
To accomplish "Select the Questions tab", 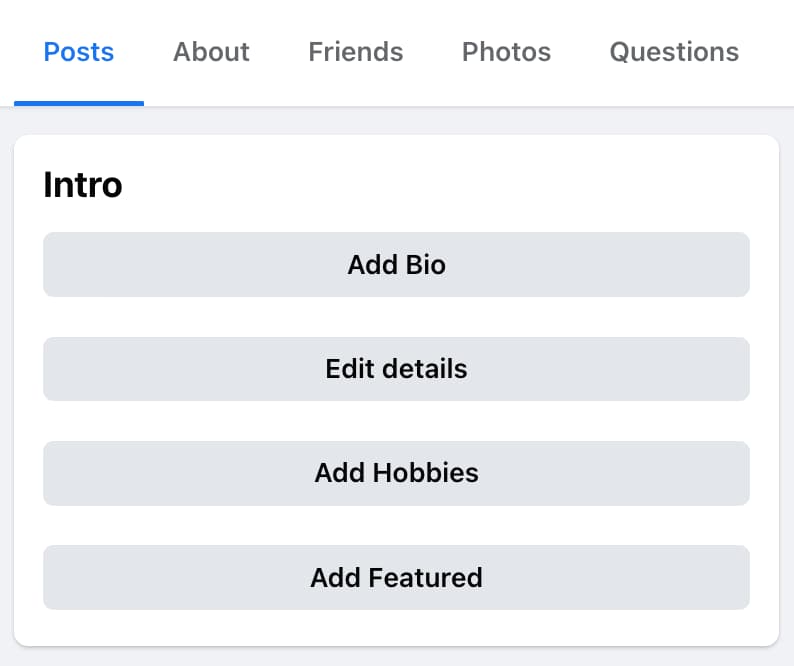I will point(674,52).
